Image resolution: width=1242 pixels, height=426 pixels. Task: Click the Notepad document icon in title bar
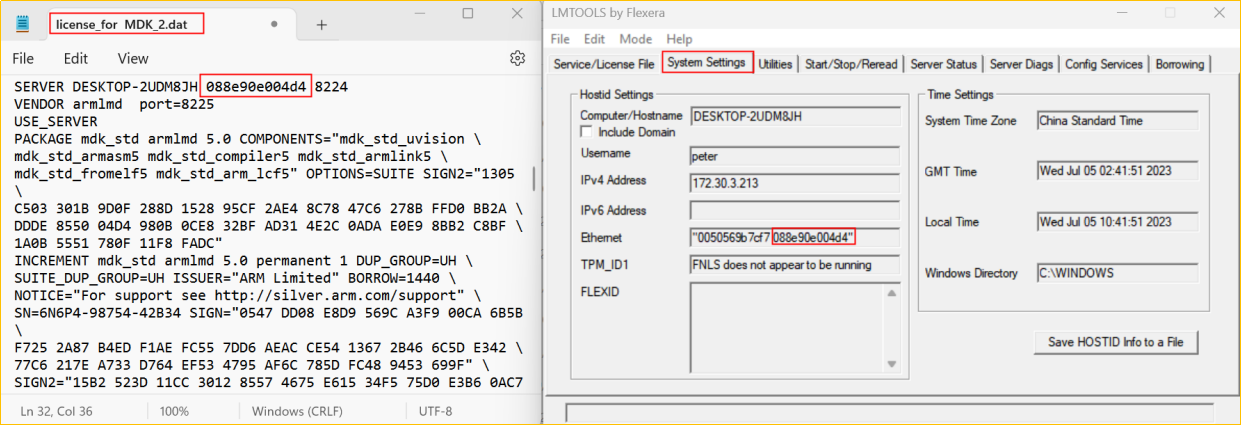(x=23, y=23)
